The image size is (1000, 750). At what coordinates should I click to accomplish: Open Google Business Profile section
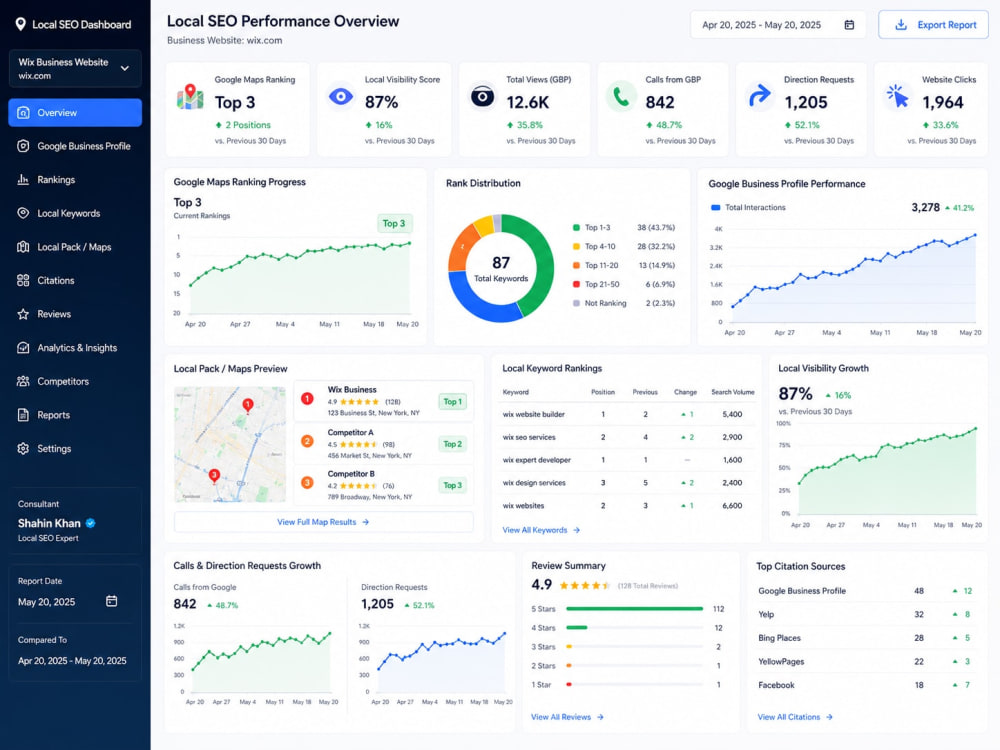[x=75, y=146]
